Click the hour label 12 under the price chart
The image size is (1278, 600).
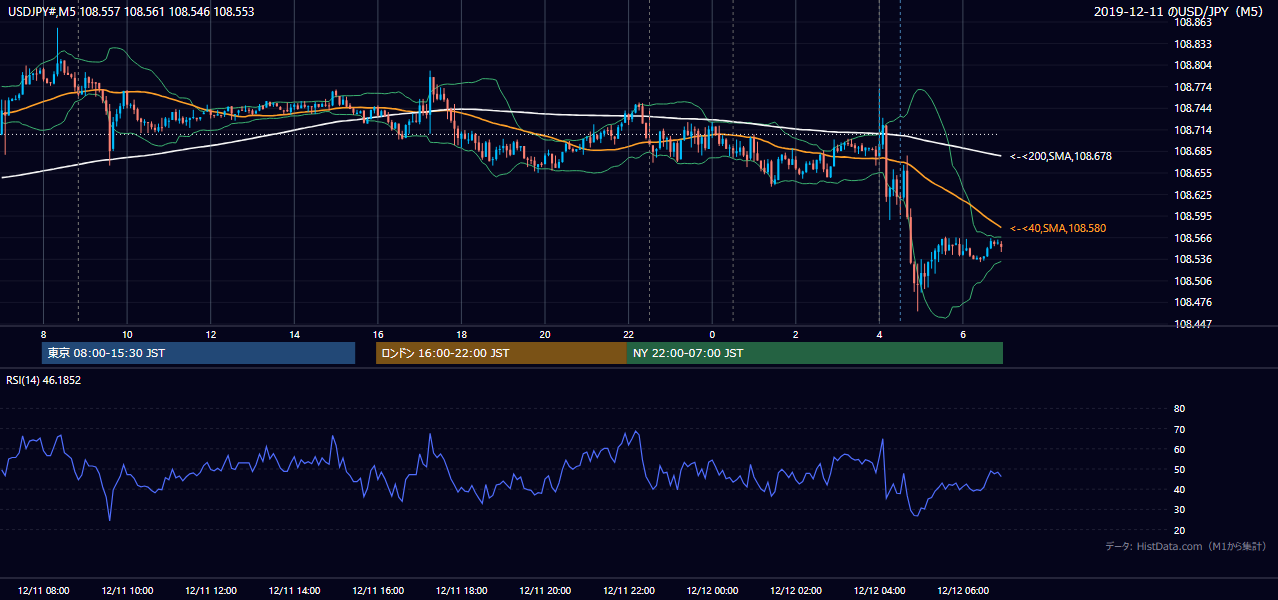[x=210, y=334]
